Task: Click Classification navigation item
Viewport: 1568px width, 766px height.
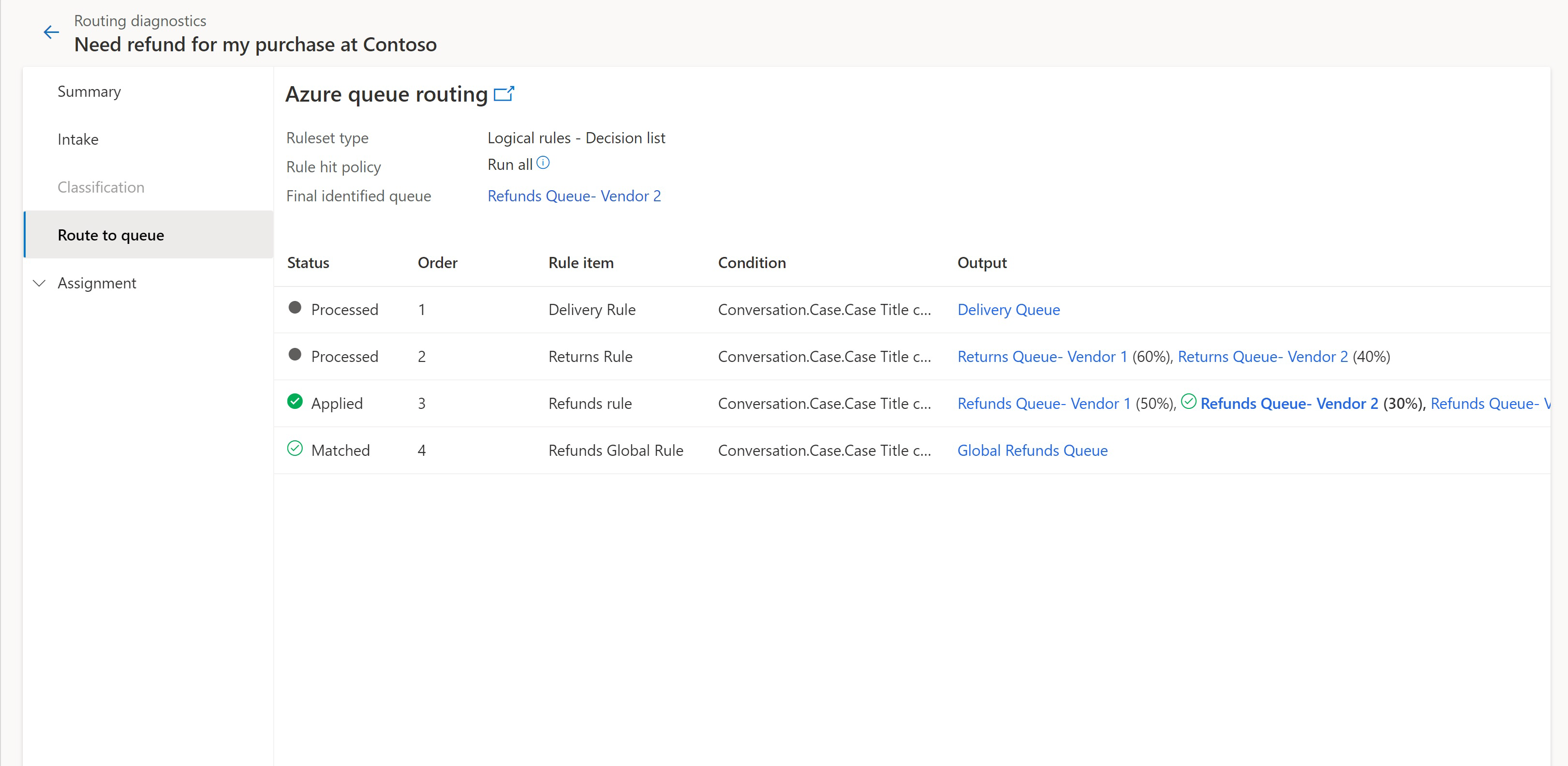Action: 100,187
